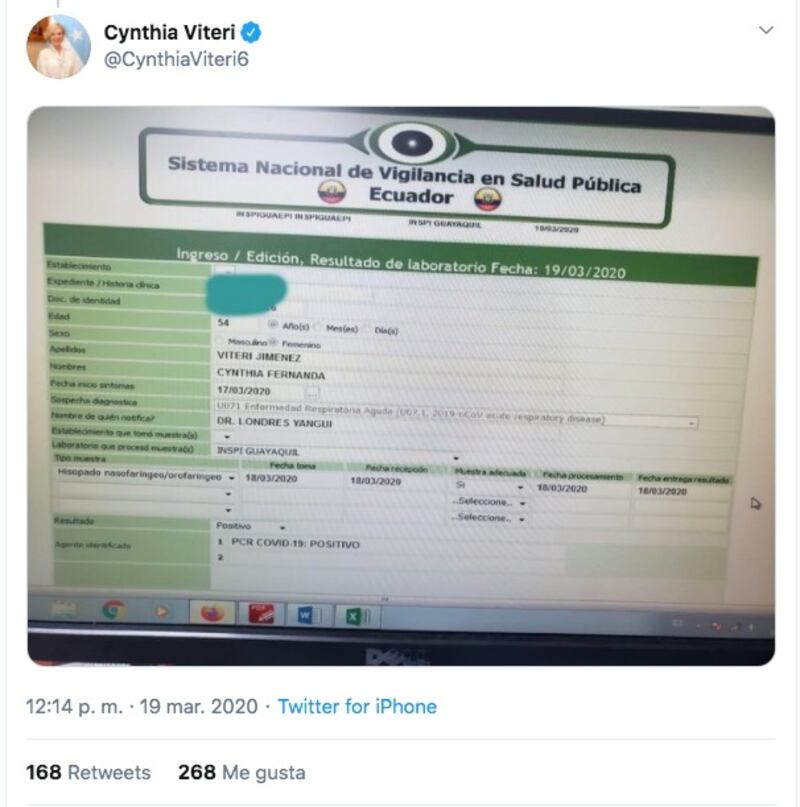Screen dimensions: 800x807
Task: Launch Firefox from the taskbar
Action: (x=213, y=613)
